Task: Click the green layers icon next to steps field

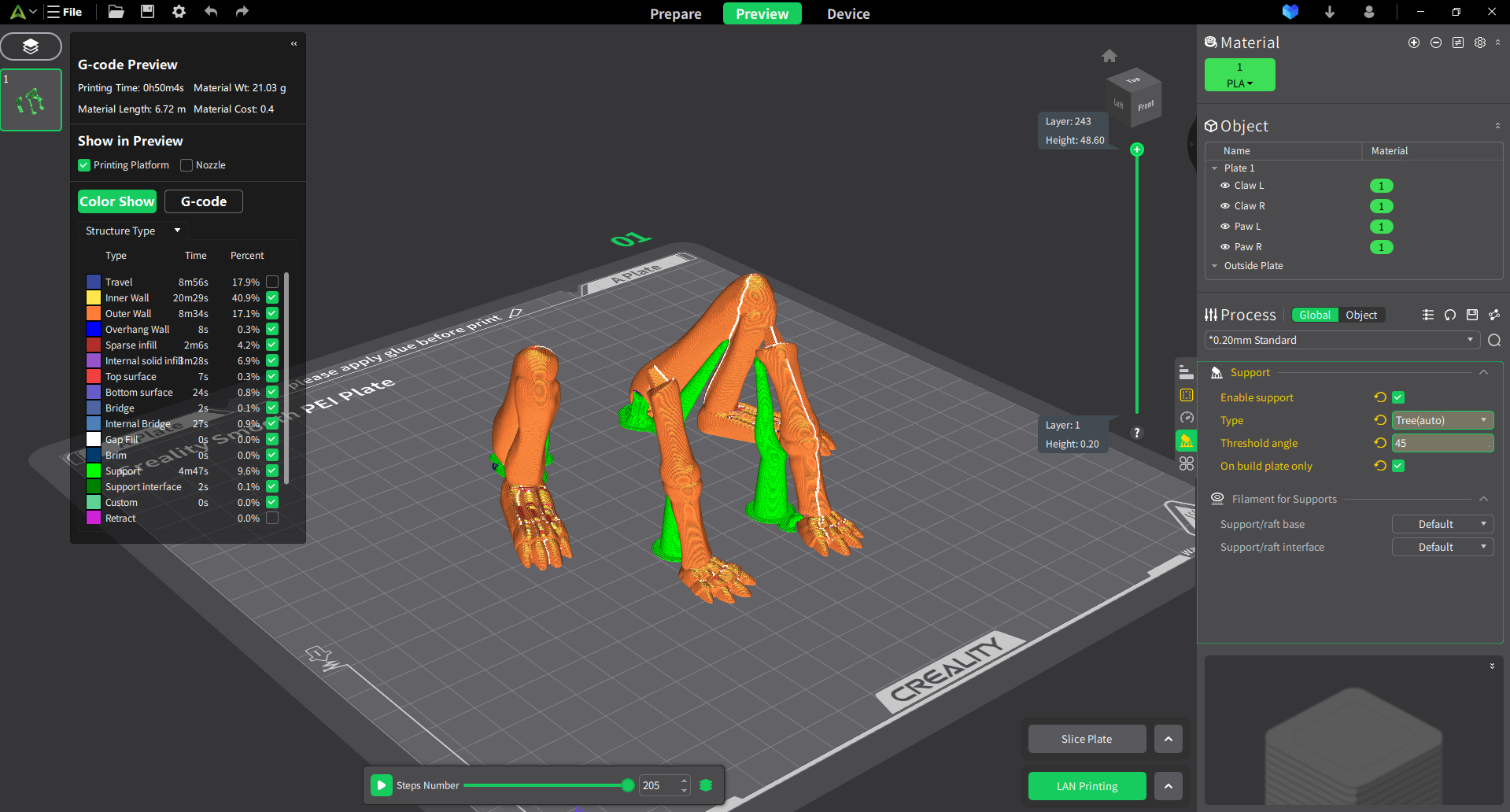Action: click(x=706, y=785)
